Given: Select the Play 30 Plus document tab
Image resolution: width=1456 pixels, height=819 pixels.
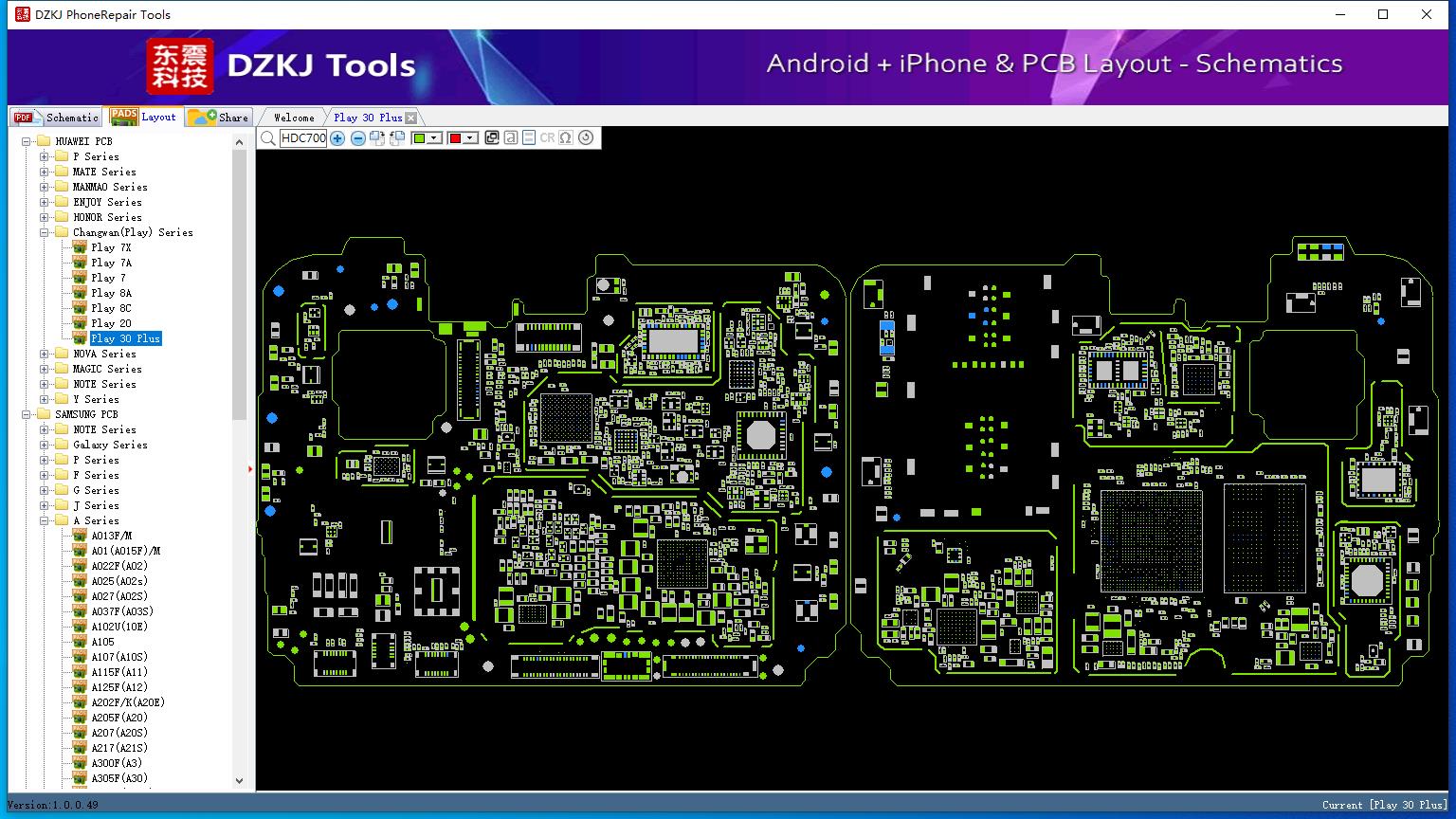Looking at the screenshot, I should coord(368,118).
